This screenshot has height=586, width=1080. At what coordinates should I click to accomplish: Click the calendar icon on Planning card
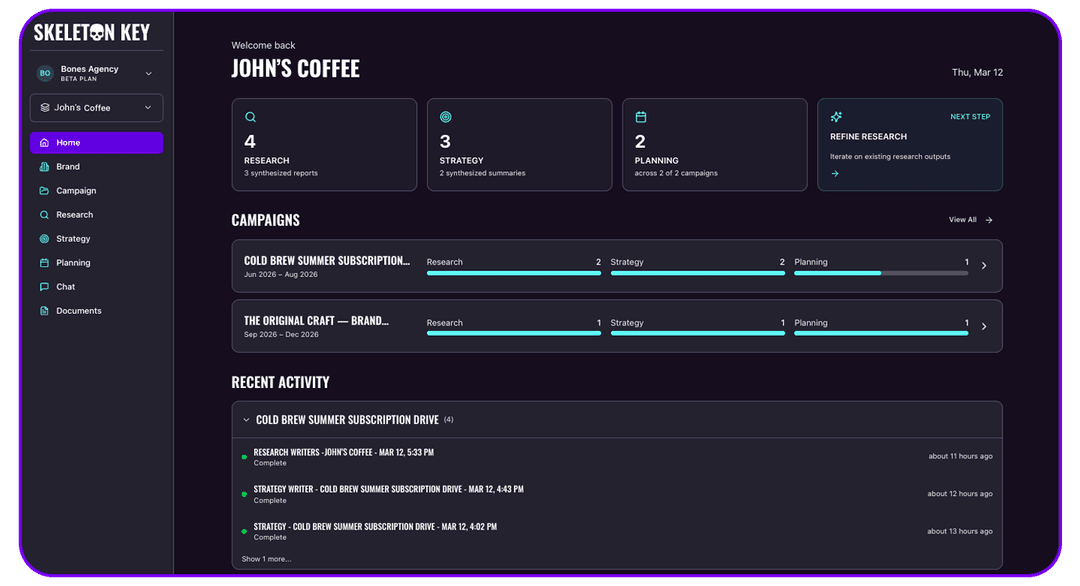pyautogui.click(x=641, y=117)
